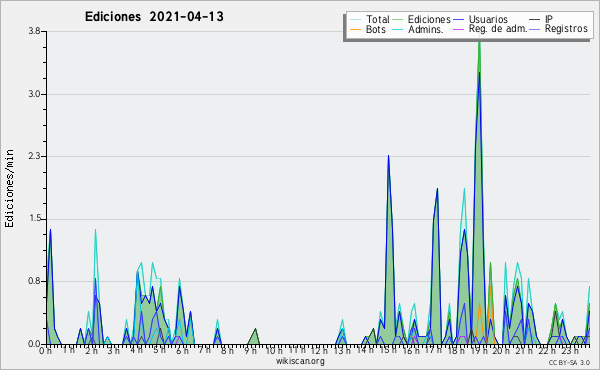
Task: Click the '4 h' x-axis label
Action: click(137, 350)
